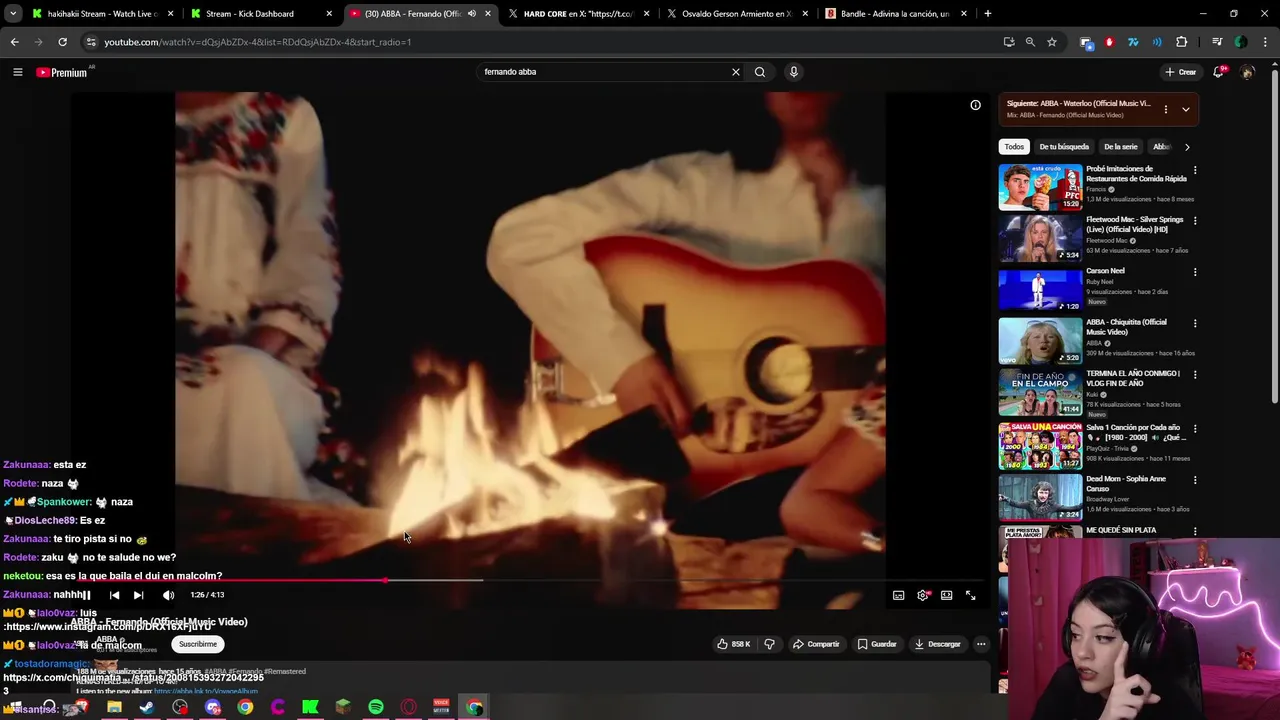Switch to theater mode
This screenshot has width=1280, height=720.
coord(946,595)
